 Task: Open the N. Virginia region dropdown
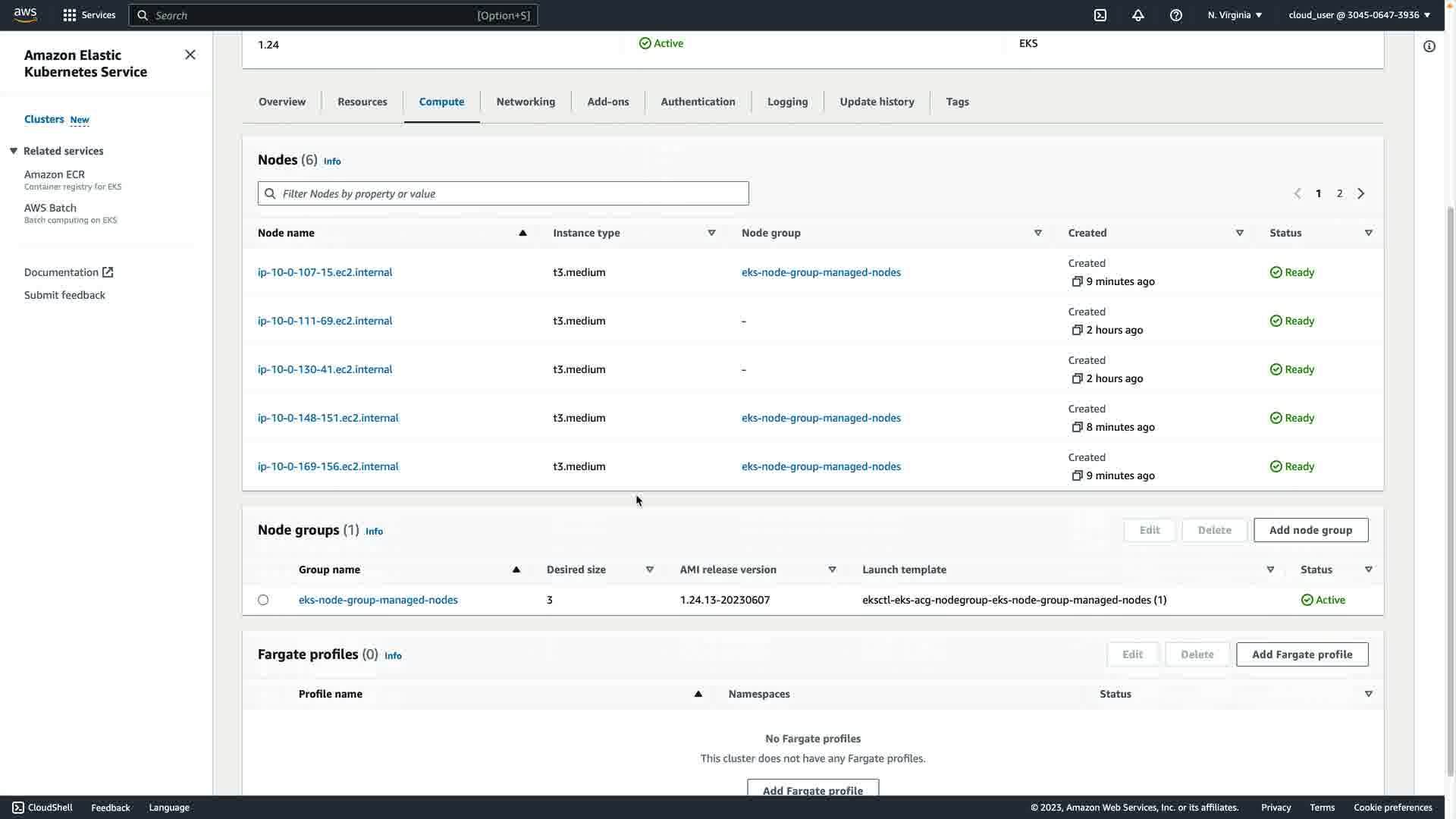tap(1235, 15)
